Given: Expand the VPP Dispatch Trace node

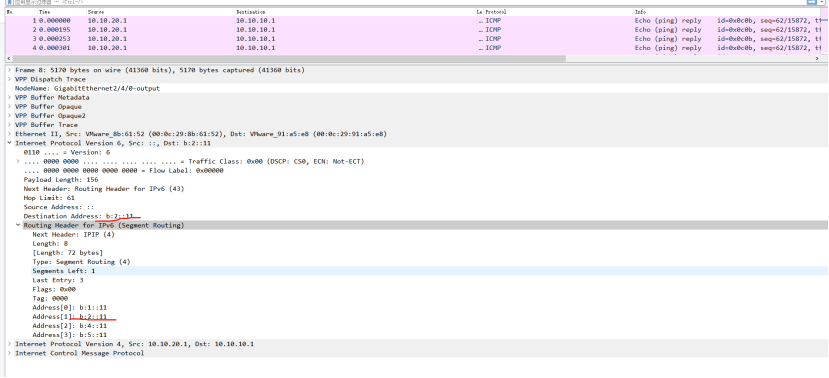Looking at the screenshot, I should pyautogui.click(x=10, y=79).
